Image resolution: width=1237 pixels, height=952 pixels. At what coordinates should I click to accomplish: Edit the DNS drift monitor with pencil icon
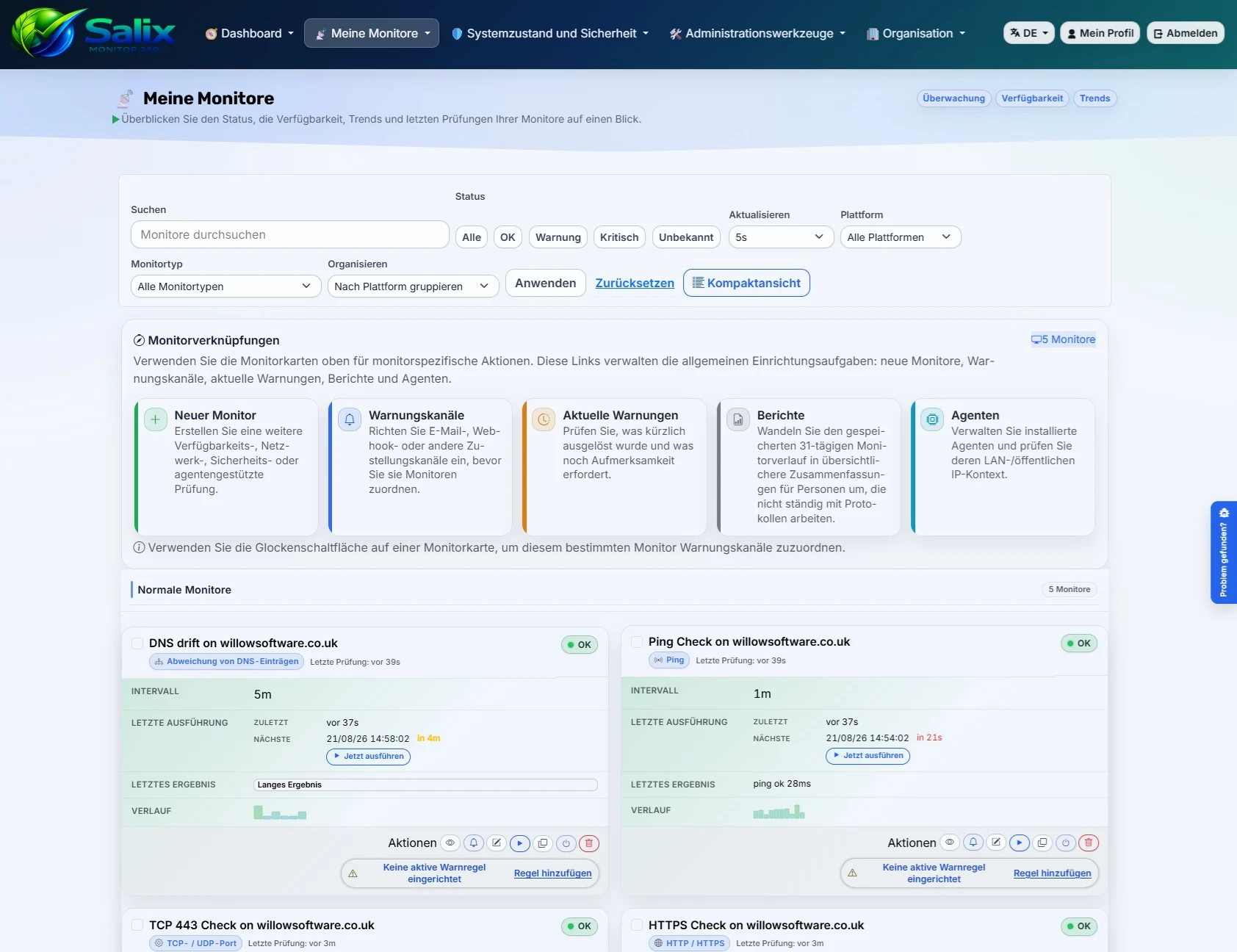click(x=497, y=843)
